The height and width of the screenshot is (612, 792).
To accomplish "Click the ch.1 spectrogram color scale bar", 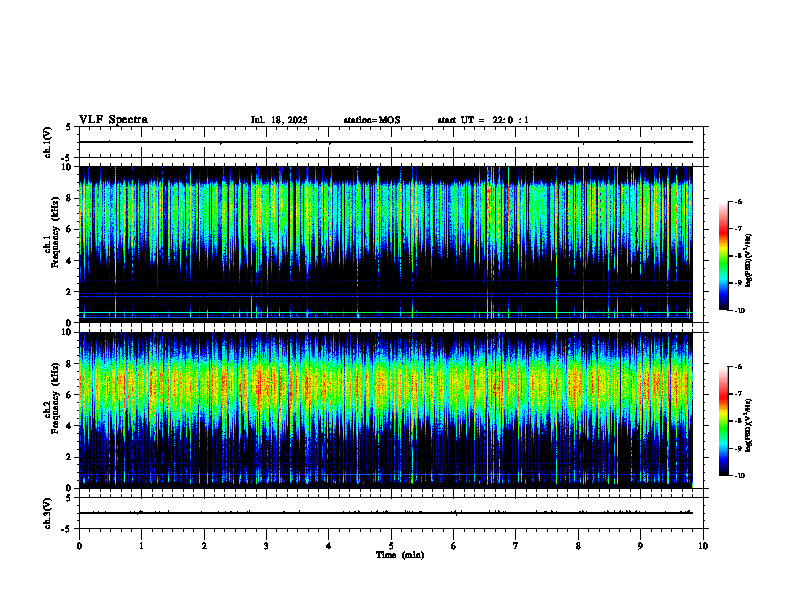I will click(x=723, y=256).
